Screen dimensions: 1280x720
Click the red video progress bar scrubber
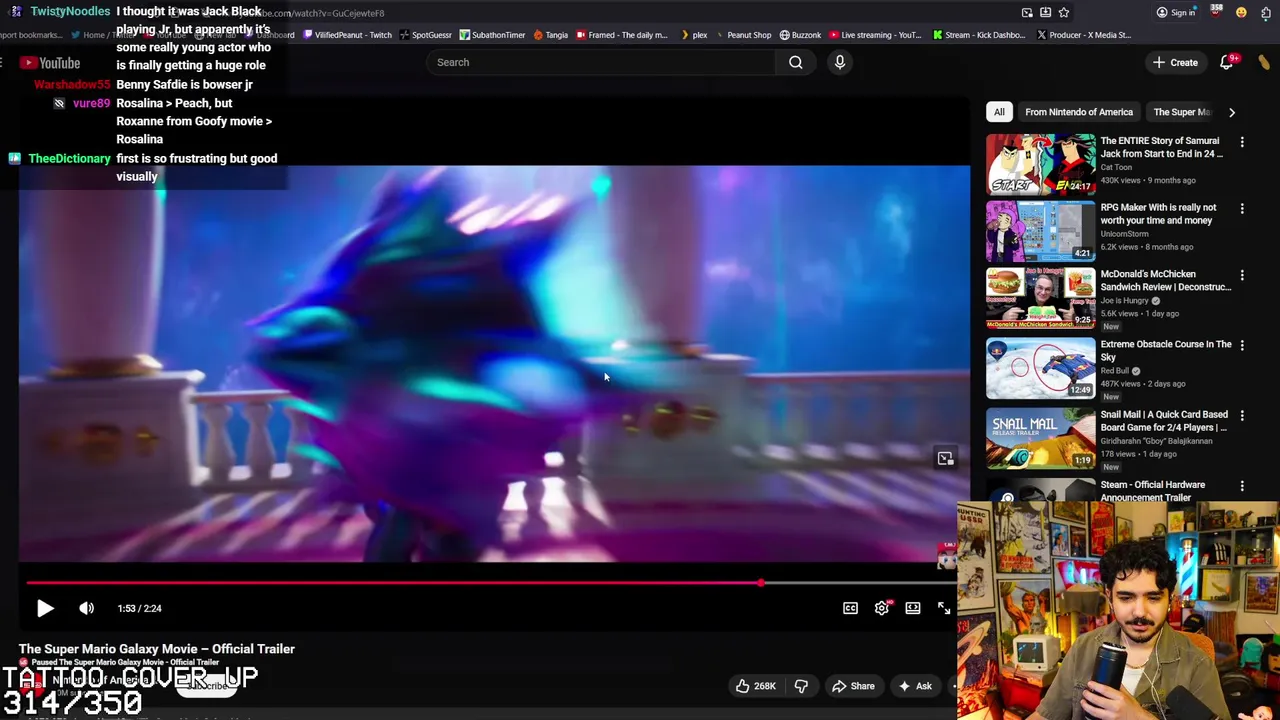(761, 583)
